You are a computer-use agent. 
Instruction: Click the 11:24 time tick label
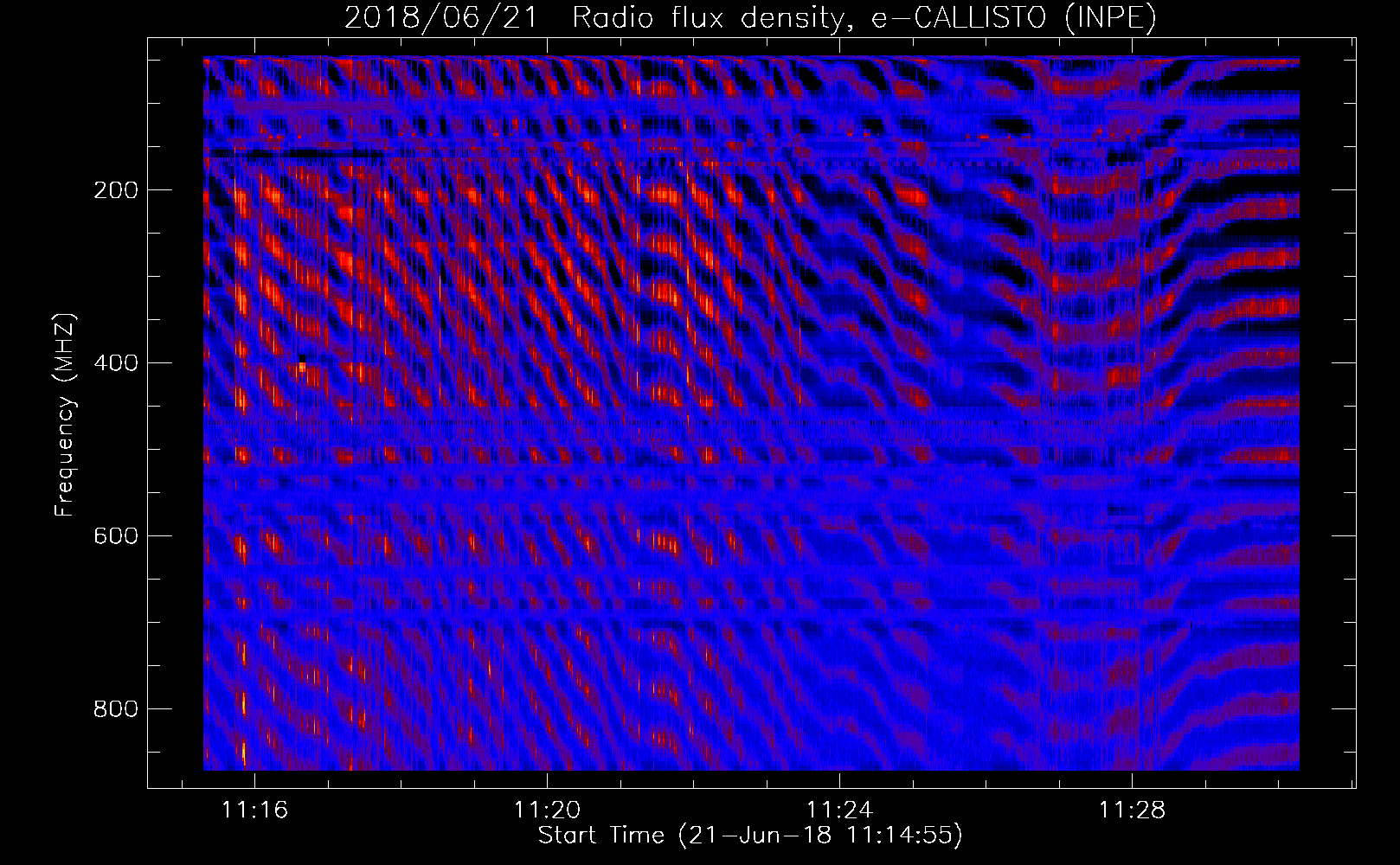(x=839, y=811)
